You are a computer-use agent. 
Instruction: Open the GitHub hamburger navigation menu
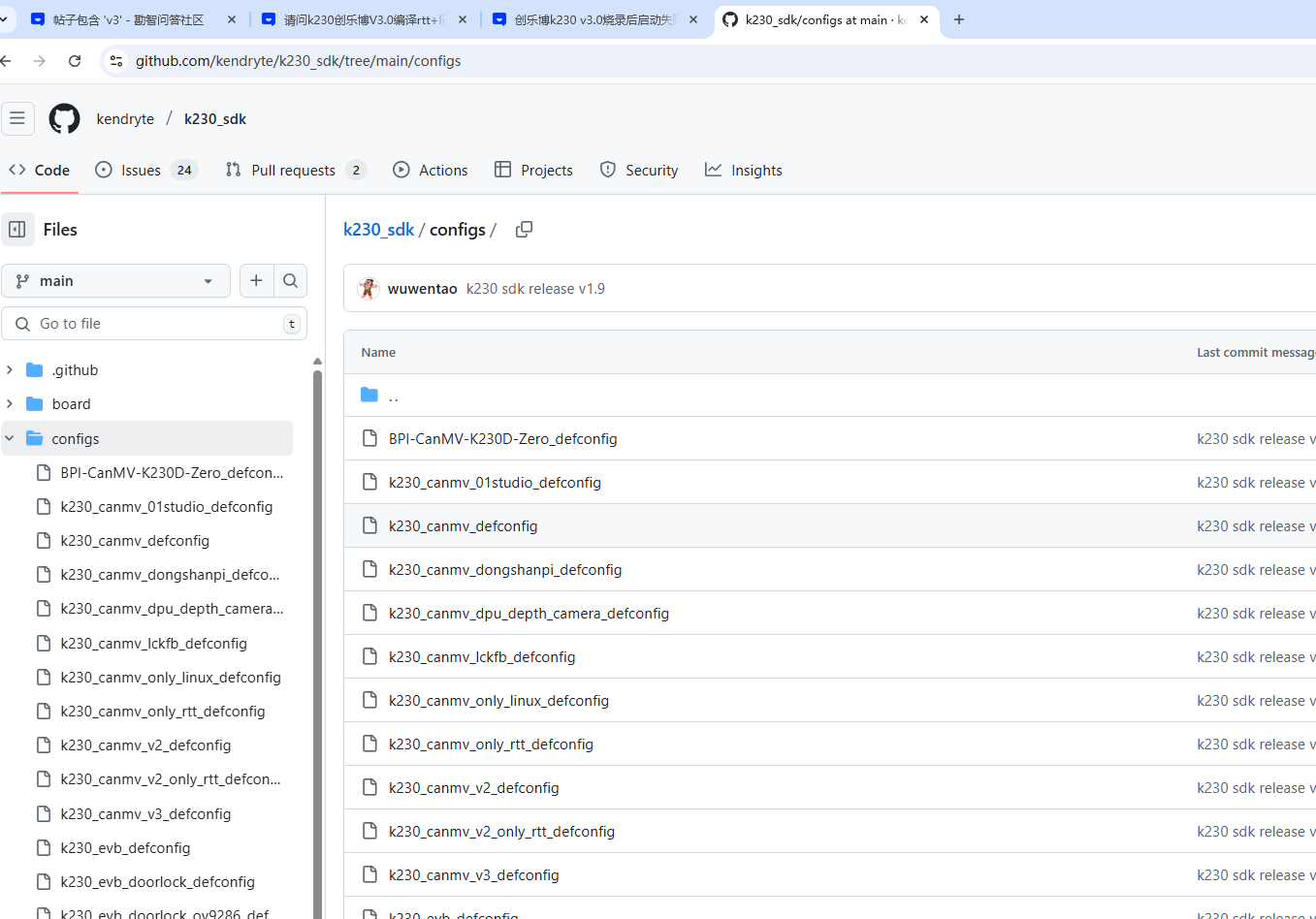tap(17, 118)
